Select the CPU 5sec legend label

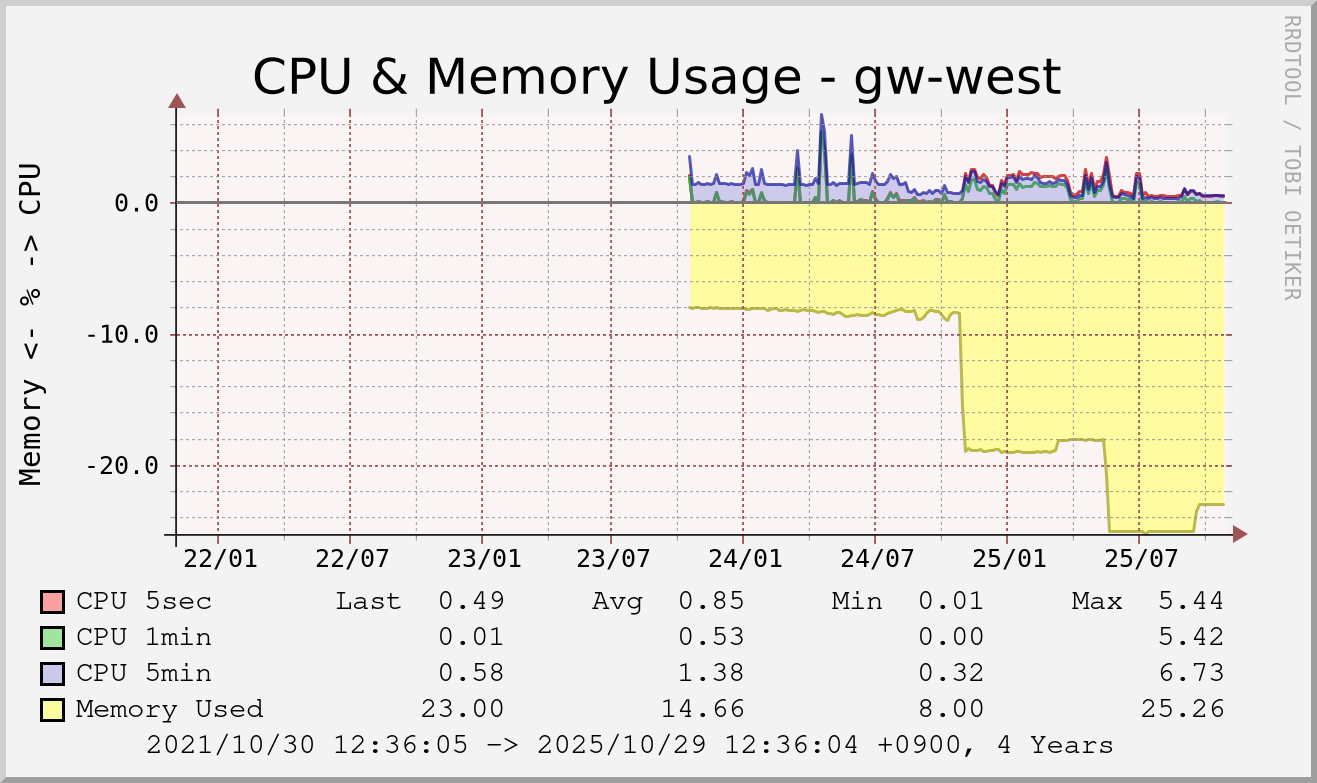[144, 602]
